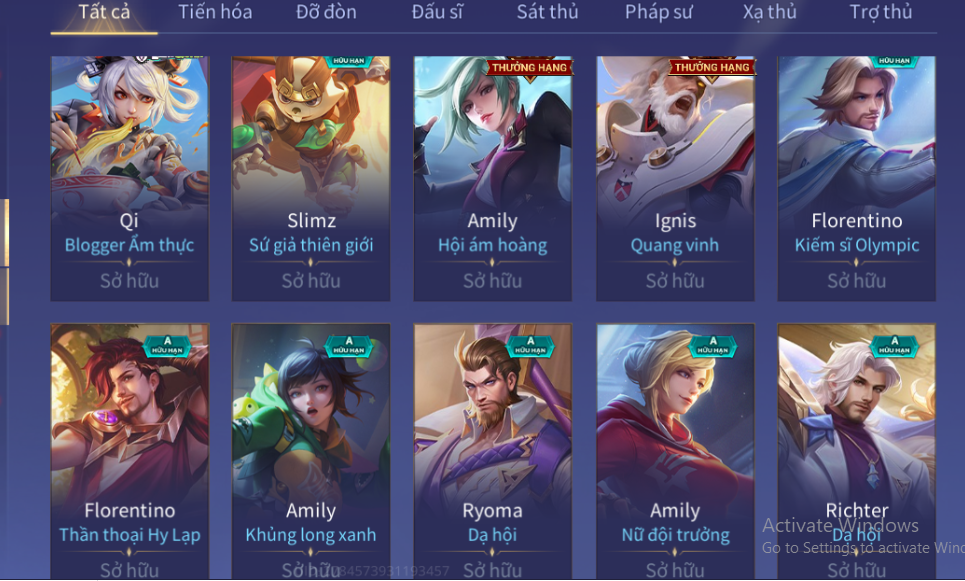Select Ryoma Dạ hội skin card
This screenshot has width=965, height=581.
point(492,451)
